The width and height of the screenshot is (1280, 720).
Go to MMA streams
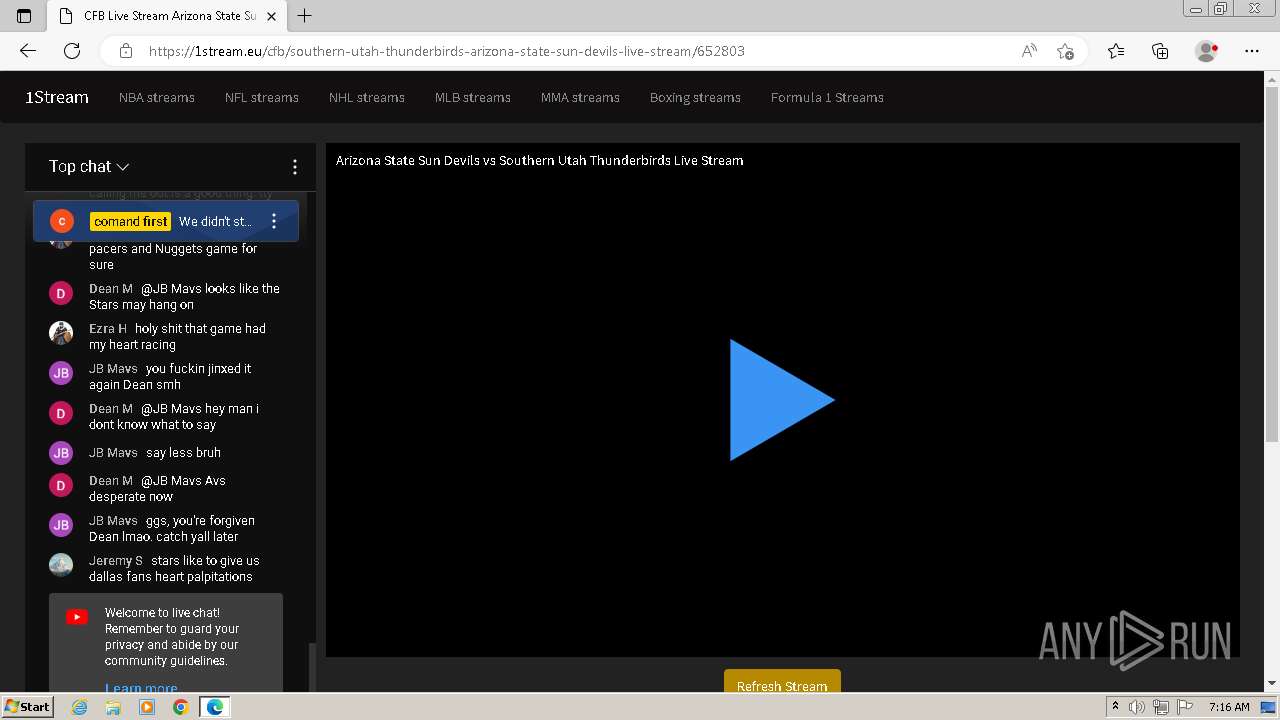[580, 97]
